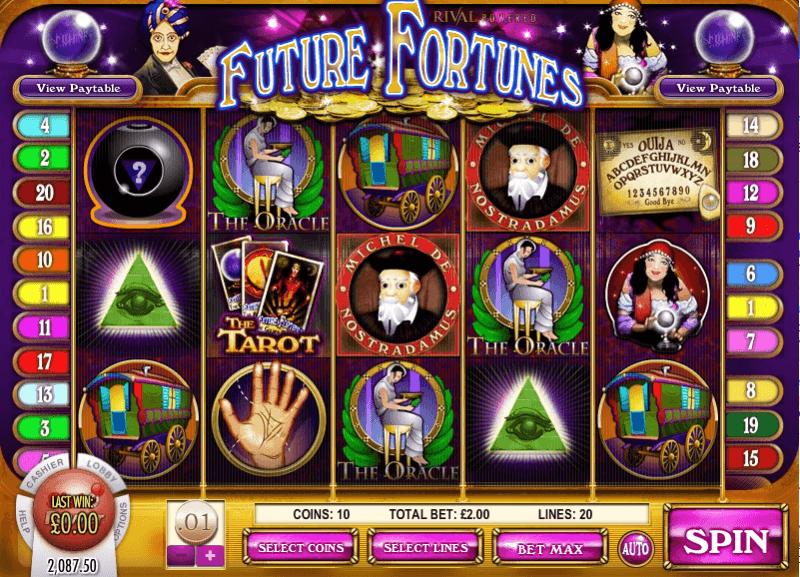This screenshot has height=577, width=800.
Task: Open the Lobby menu segment
Action: pos(101,472)
